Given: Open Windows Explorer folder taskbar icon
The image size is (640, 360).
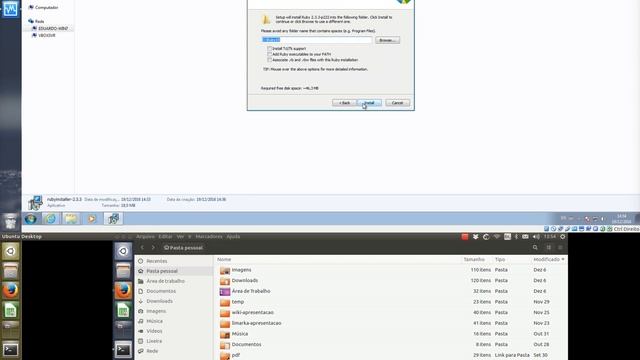Looking at the screenshot, I should (x=71, y=219).
